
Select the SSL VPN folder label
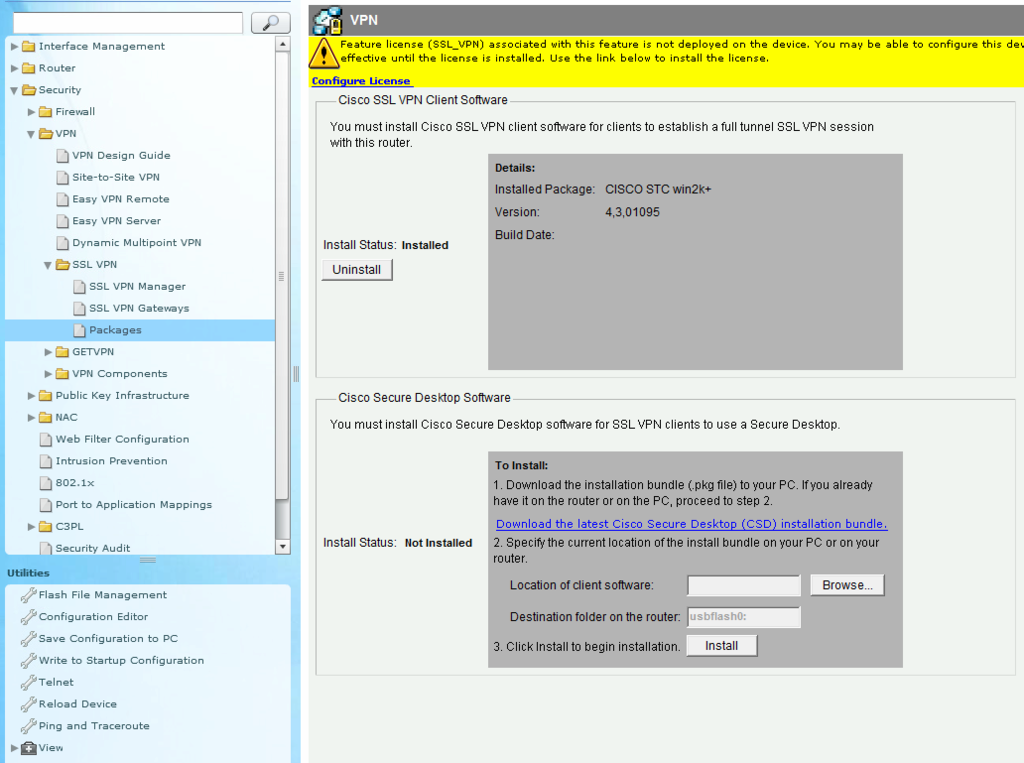point(95,265)
